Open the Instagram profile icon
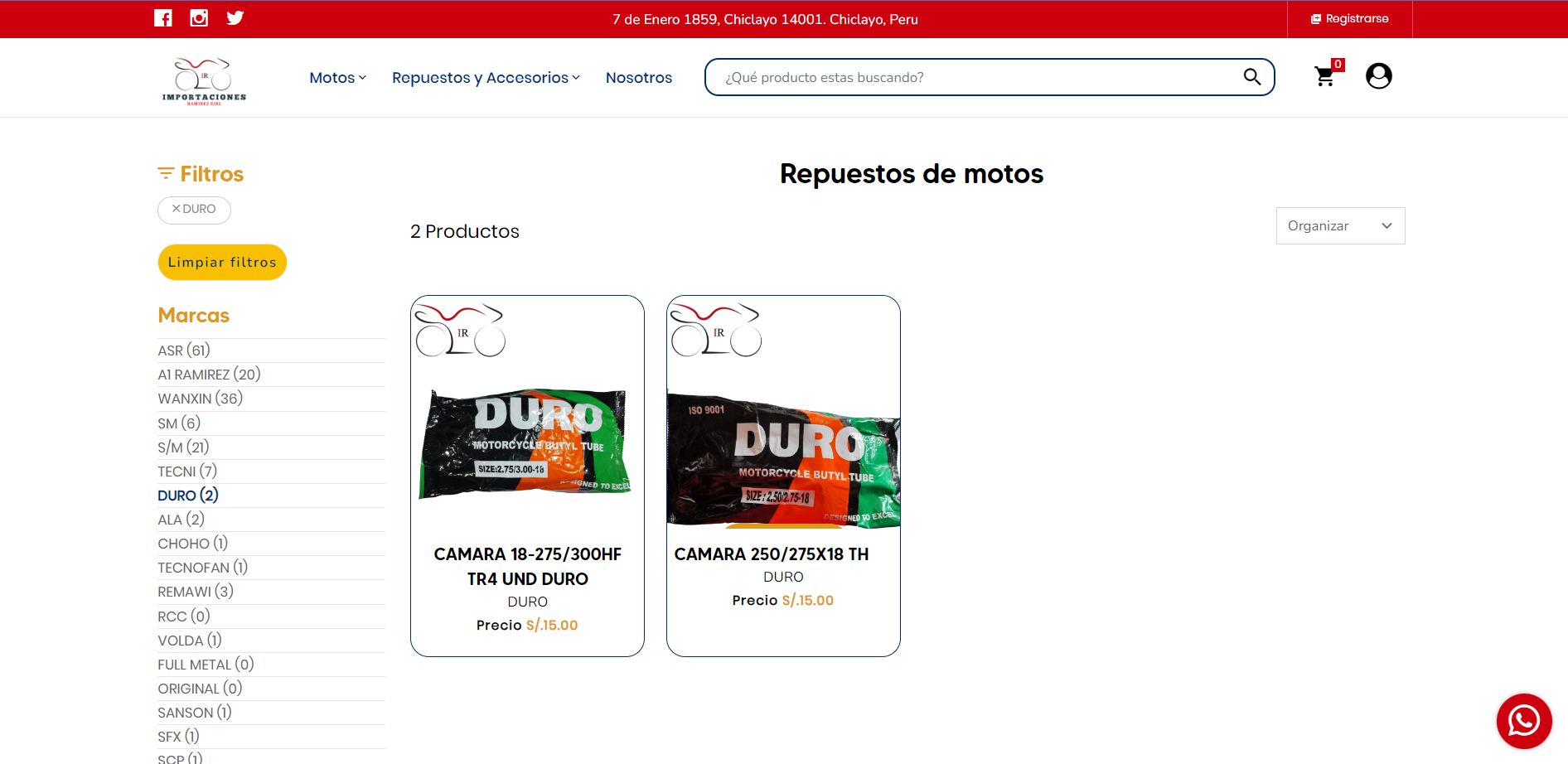The height and width of the screenshot is (764, 1568). pyautogui.click(x=199, y=18)
